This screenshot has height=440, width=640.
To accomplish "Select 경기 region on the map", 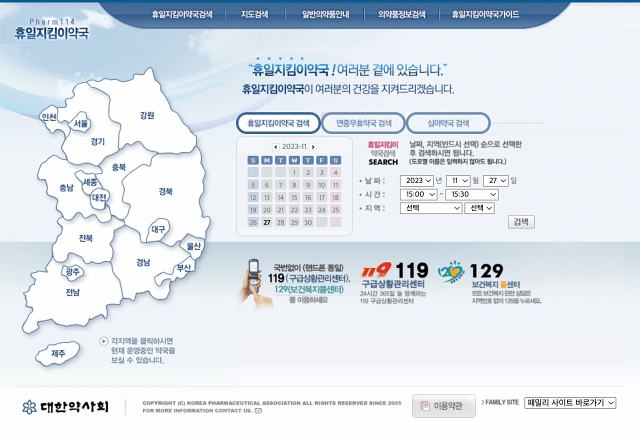I will [x=97, y=142].
